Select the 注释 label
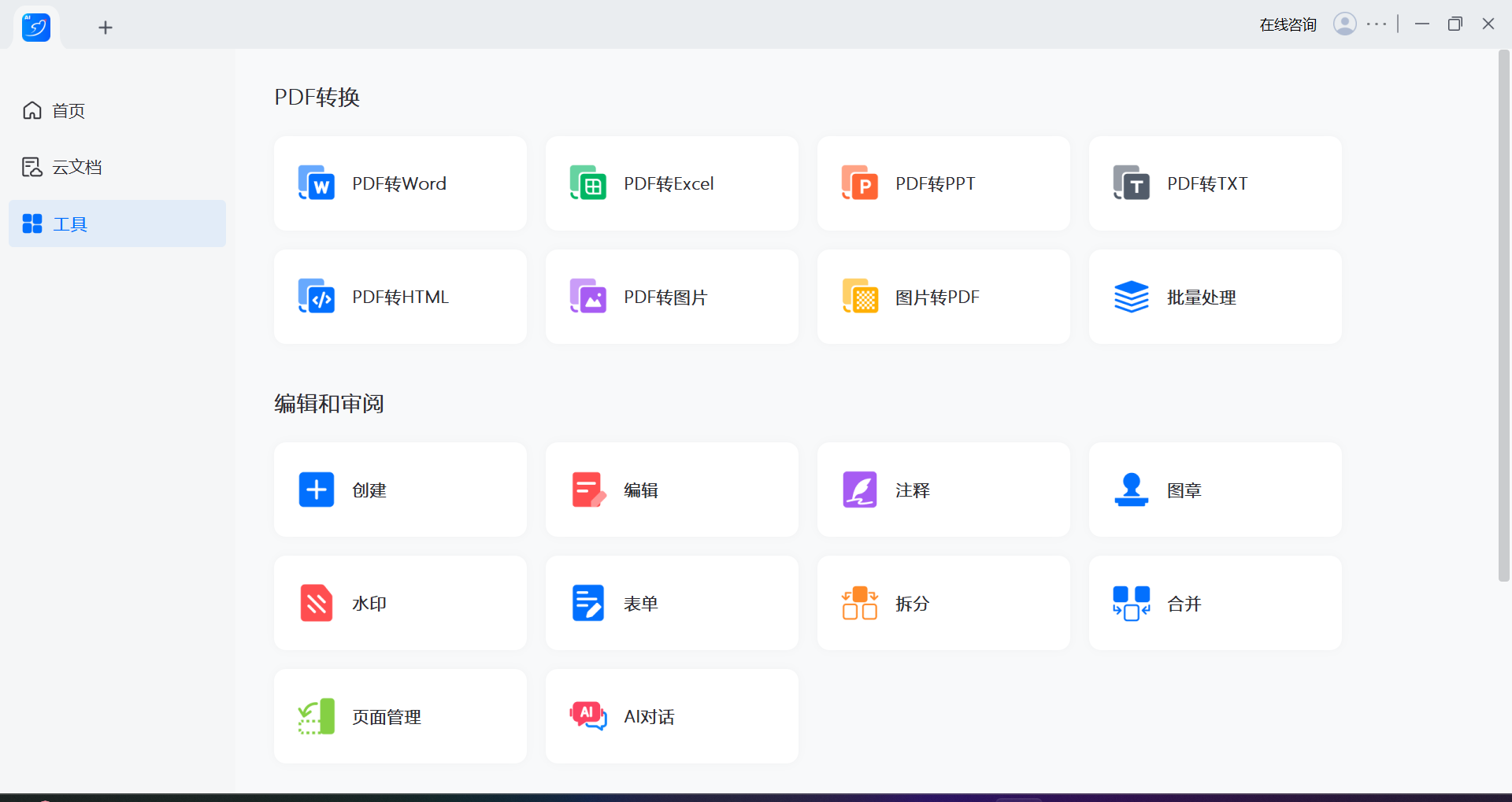Viewport: 1512px width, 802px height. [913, 490]
